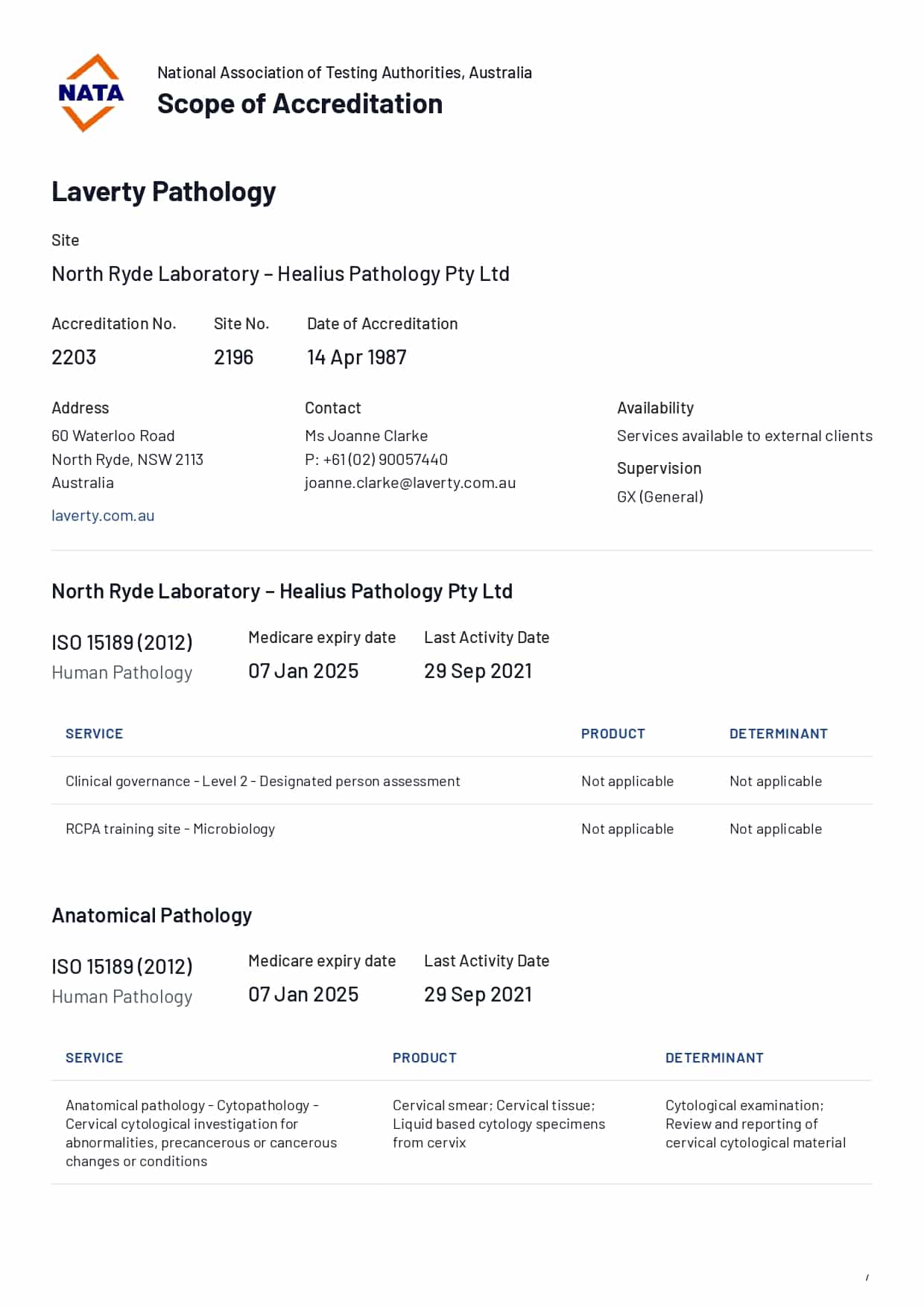Click the DETERMINANT column header in first table
This screenshot has width=924, height=1307.
click(x=778, y=733)
